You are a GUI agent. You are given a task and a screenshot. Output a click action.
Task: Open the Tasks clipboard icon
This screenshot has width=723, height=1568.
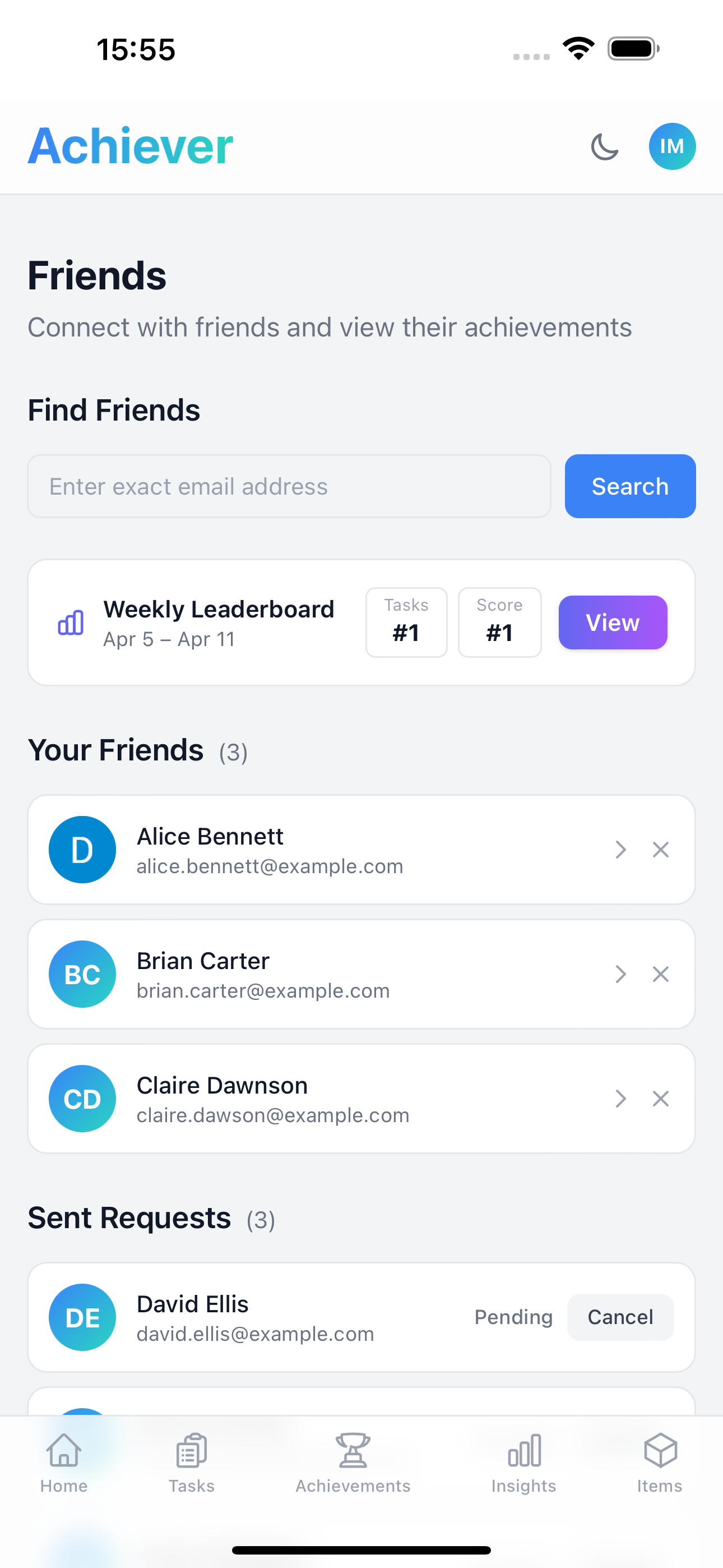tap(191, 1451)
